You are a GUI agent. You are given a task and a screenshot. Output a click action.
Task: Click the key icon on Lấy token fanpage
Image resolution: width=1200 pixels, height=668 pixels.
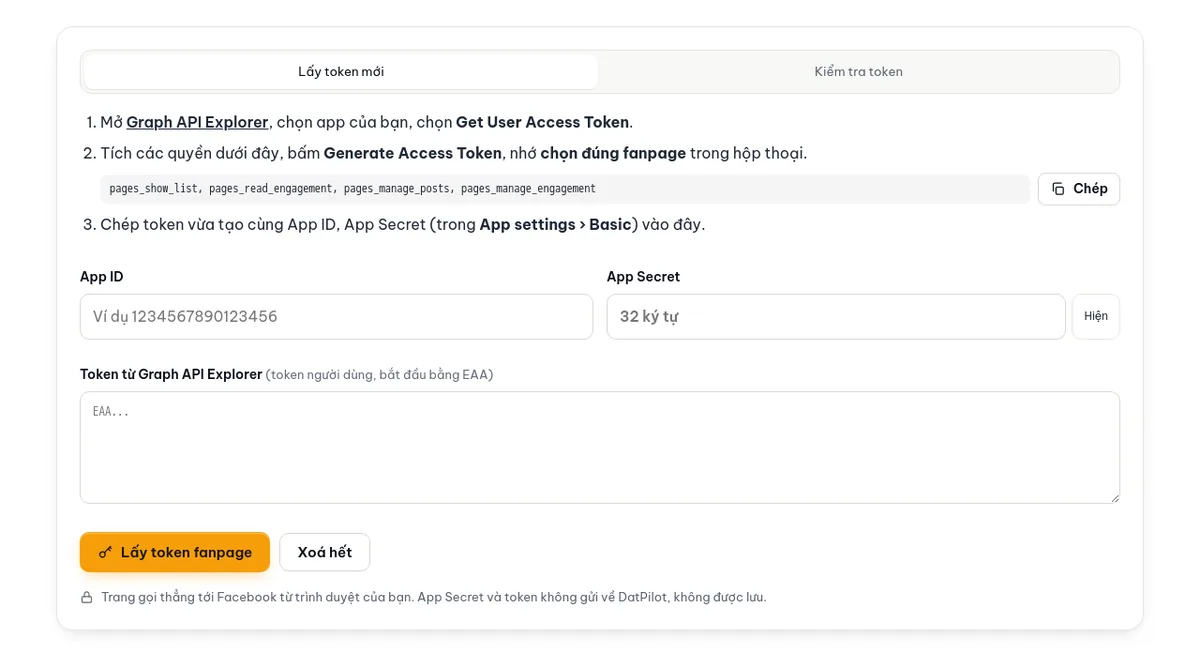(105, 552)
